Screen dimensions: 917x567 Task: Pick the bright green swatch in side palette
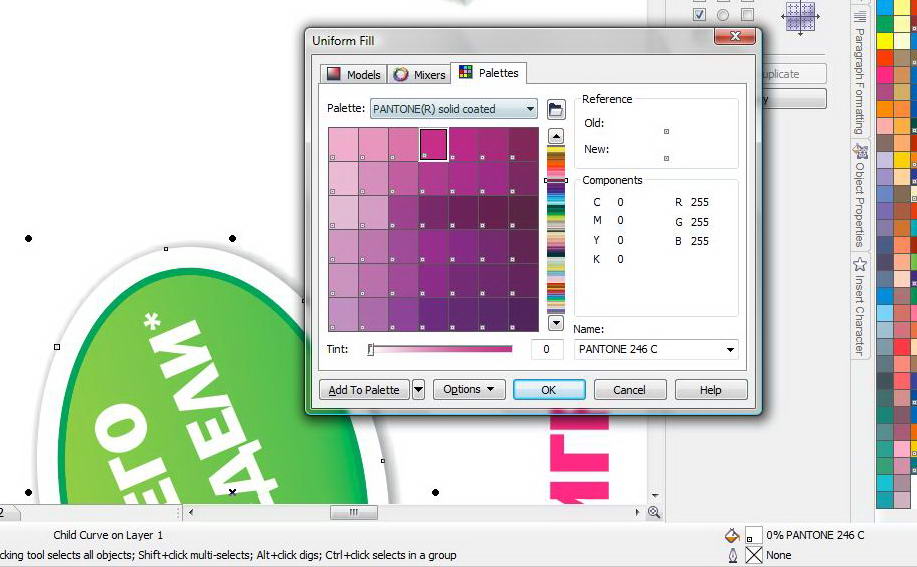[884, 24]
